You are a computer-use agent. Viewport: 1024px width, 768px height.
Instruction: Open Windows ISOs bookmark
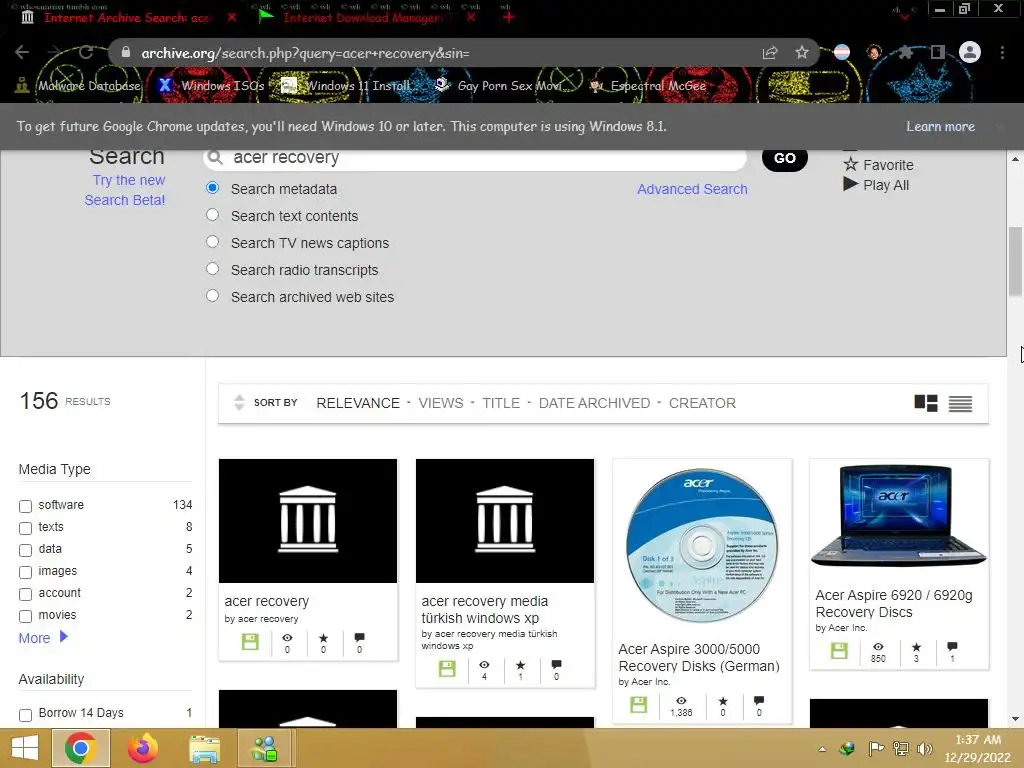(212, 86)
